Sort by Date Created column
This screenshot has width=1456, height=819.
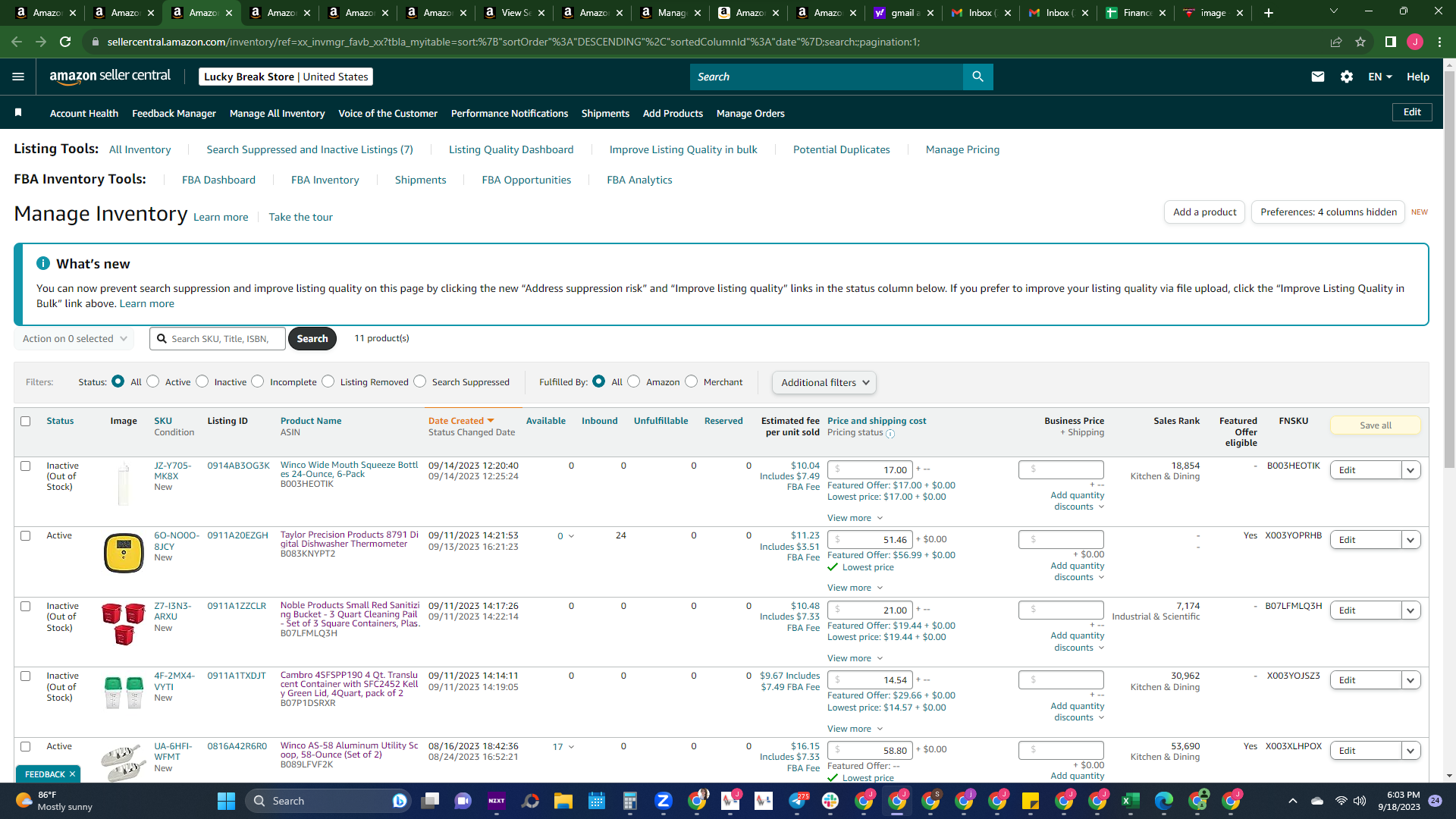coord(461,421)
